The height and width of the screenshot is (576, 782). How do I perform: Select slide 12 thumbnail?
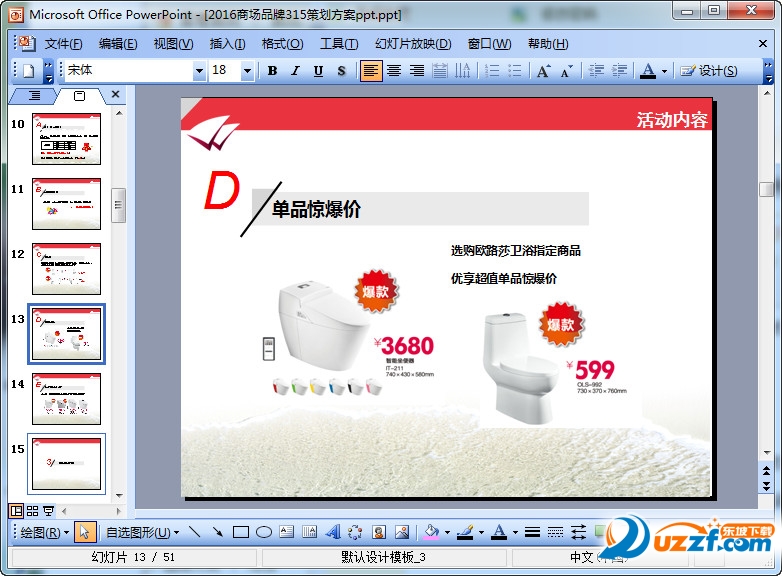click(x=66, y=269)
